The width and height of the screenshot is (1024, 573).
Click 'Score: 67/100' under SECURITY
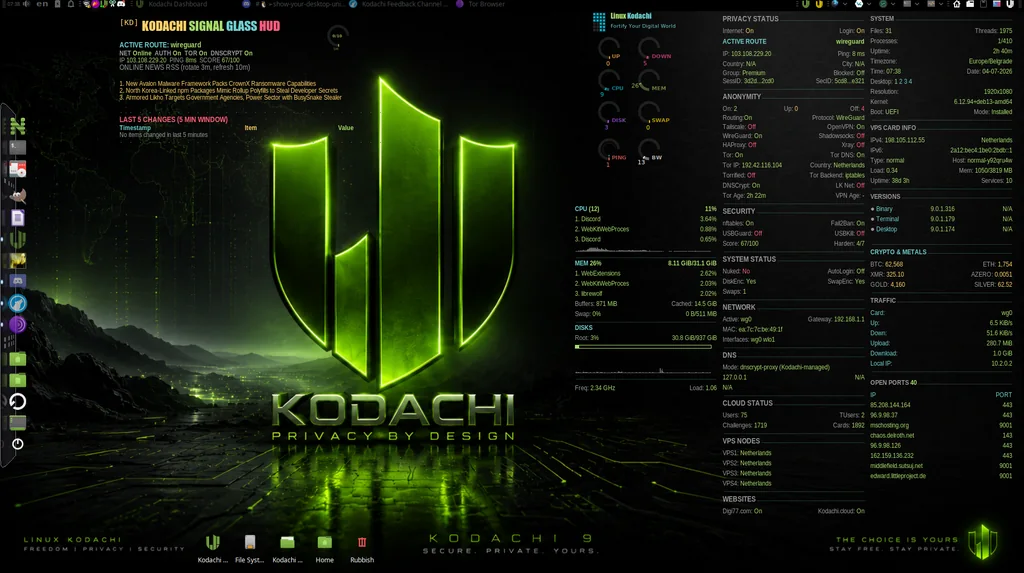pos(741,244)
